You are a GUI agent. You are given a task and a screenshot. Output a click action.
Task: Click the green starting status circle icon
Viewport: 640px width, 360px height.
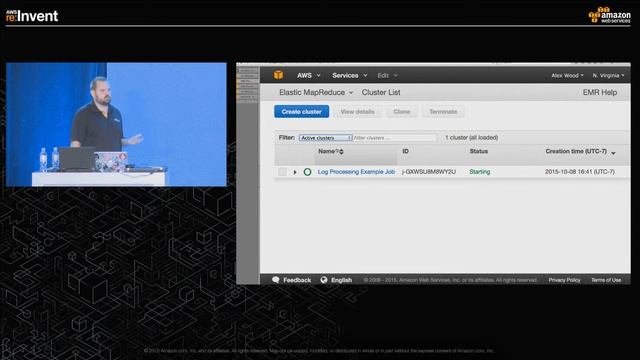[x=307, y=172]
